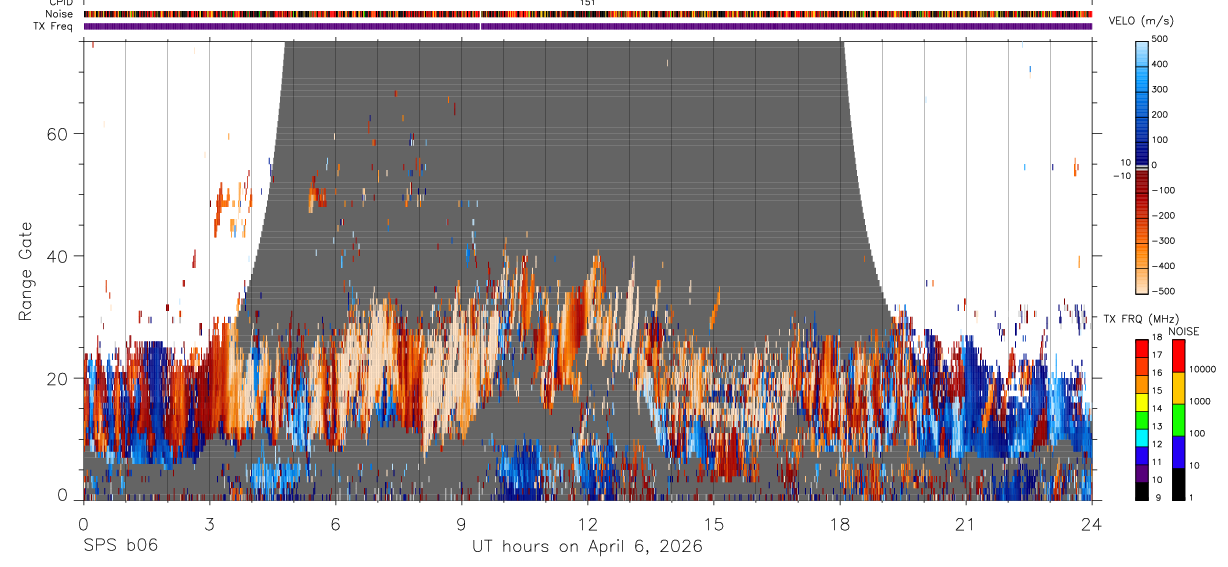The image size is (1228, 567).
Task: Click the 'UT hours on April 6, 2026' label
Action: (588, 547)
